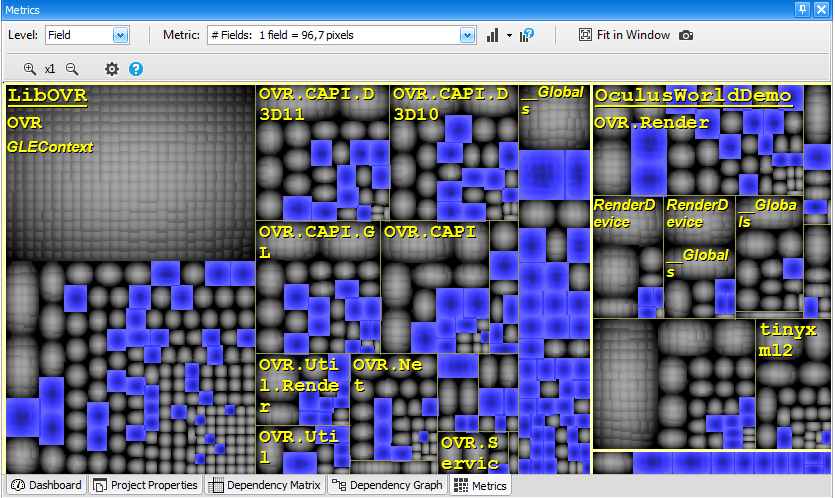This screenshot has height=498, width=835.
Task: Click the zoom in magnifier icon
Action: click(x=30, y=69)
